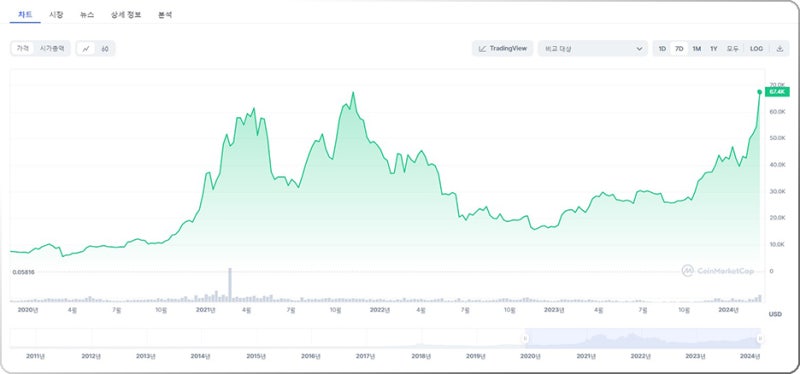Set range to 7D

[679, 48]
